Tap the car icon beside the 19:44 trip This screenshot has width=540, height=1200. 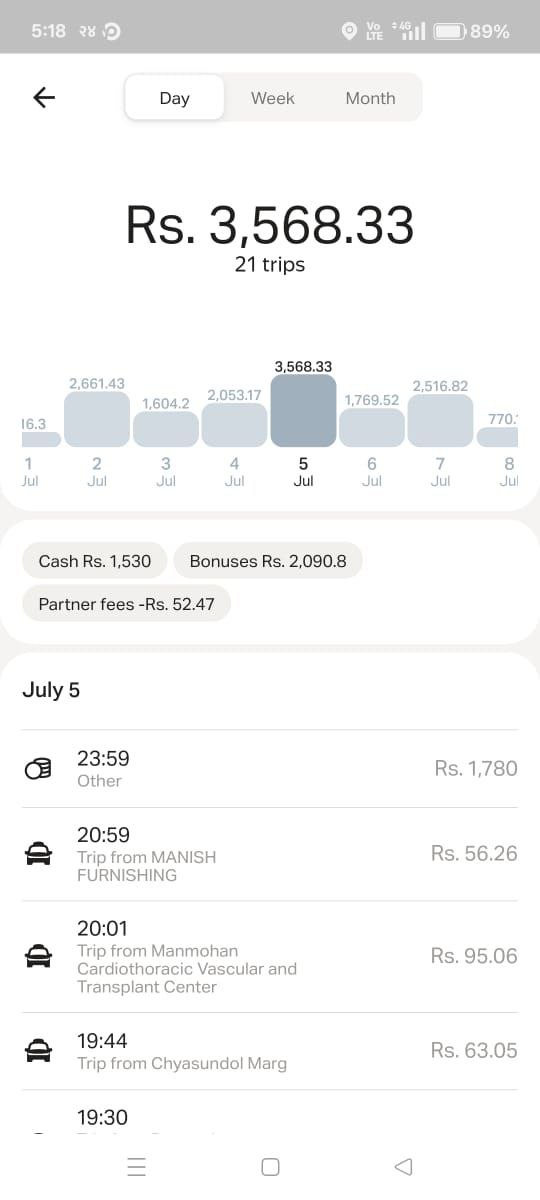pyautogui.click(x=37, y=1051)
